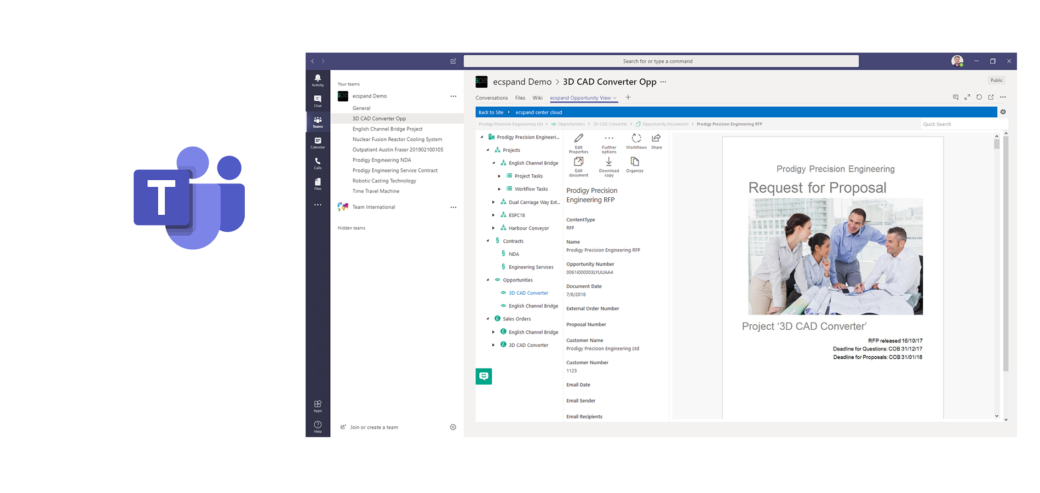The width and height of the screenshot is (1040, 493).
Task: Open channel options ellipsis beside 3D CAD Converter Opp
Action: (x=663, y=82)
